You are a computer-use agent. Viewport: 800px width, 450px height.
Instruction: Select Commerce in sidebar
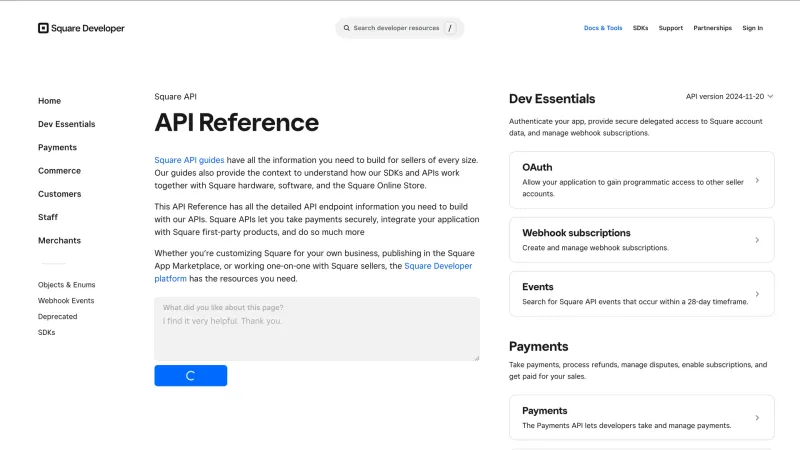pos(59,171)
